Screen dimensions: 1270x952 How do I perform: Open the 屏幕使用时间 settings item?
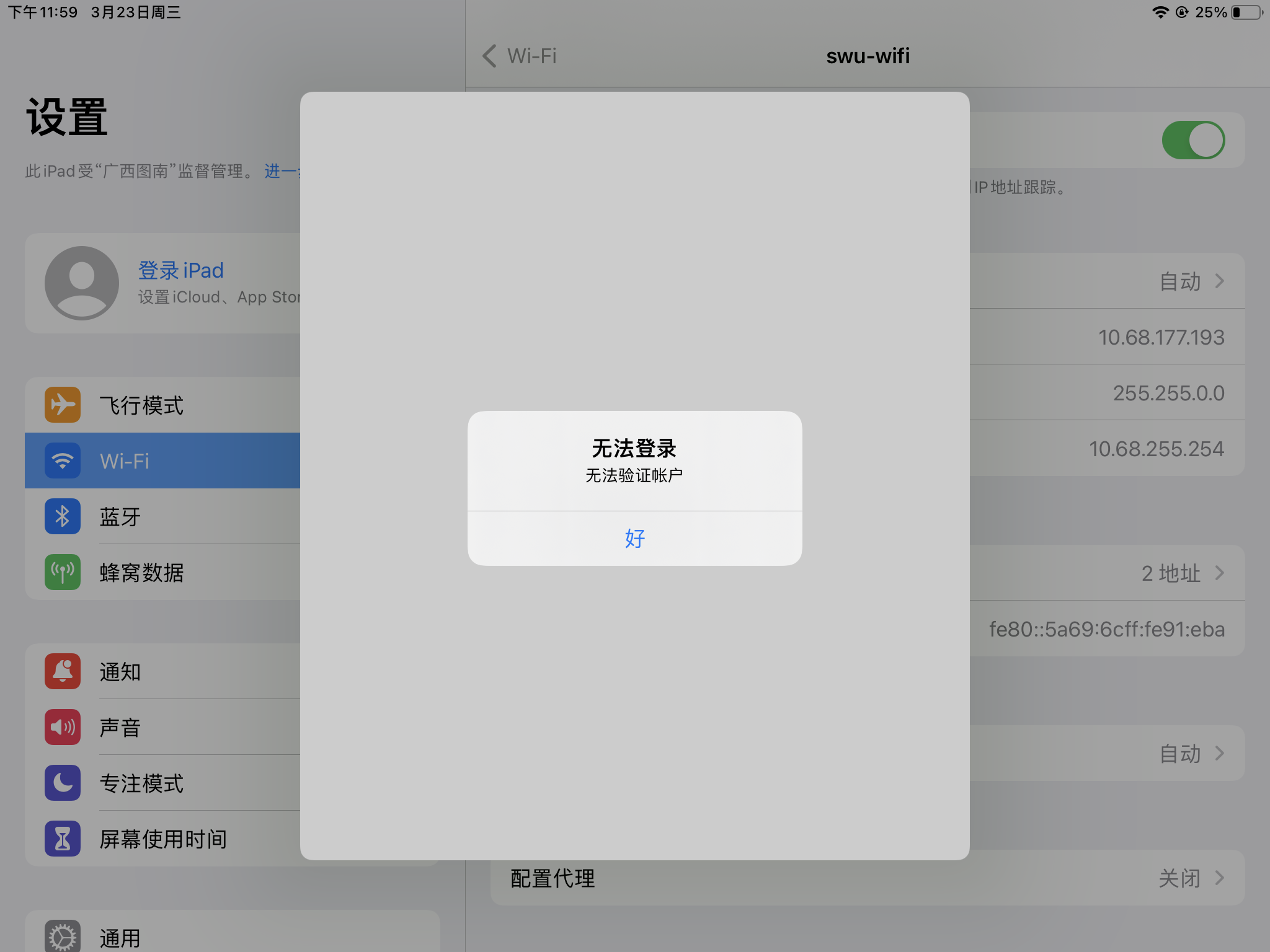(164, 839)
